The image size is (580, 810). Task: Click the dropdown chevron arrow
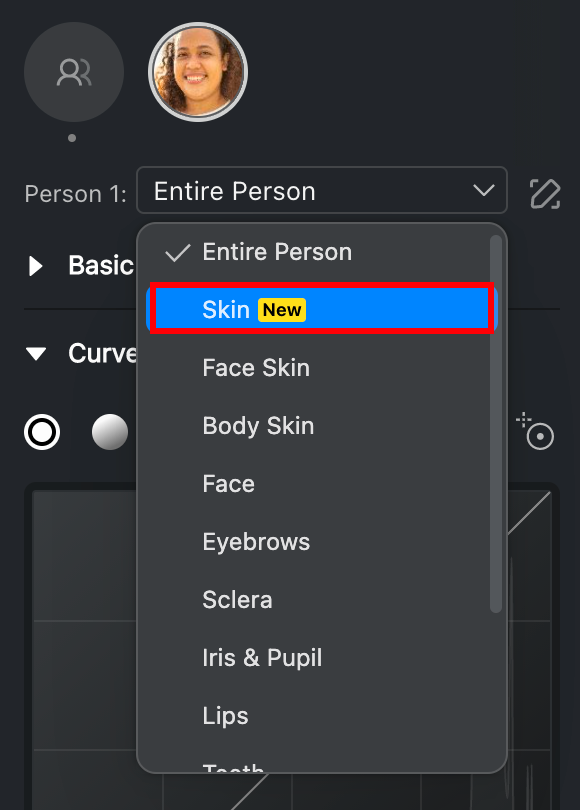point(484,190)
